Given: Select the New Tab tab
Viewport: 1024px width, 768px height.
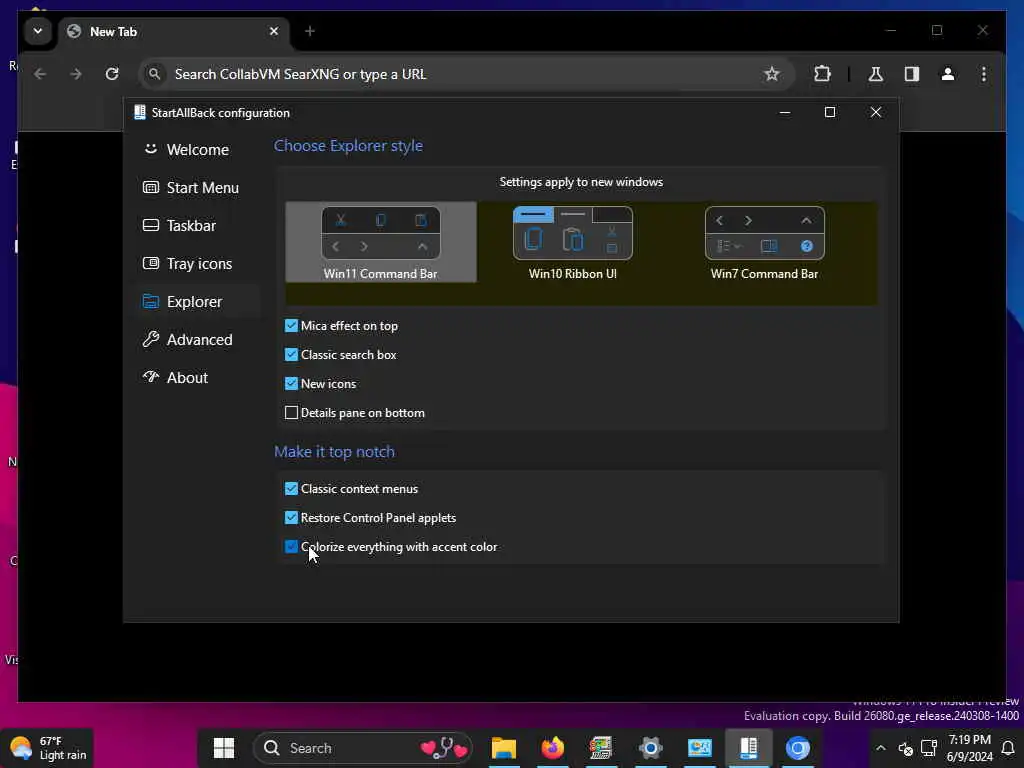Looking at the screenshot, I should [x=174, y=31].
